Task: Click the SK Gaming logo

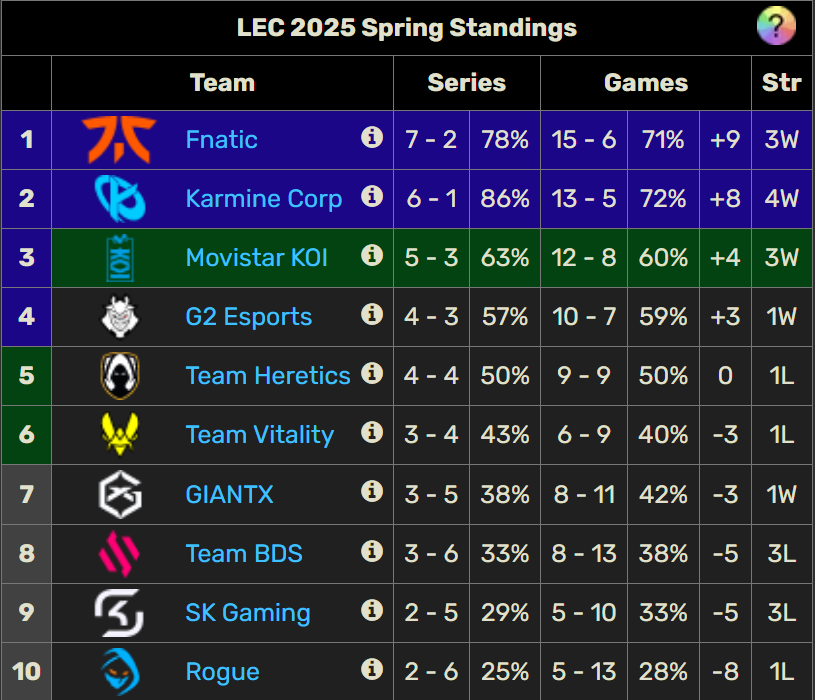Action: pos(119,613)
